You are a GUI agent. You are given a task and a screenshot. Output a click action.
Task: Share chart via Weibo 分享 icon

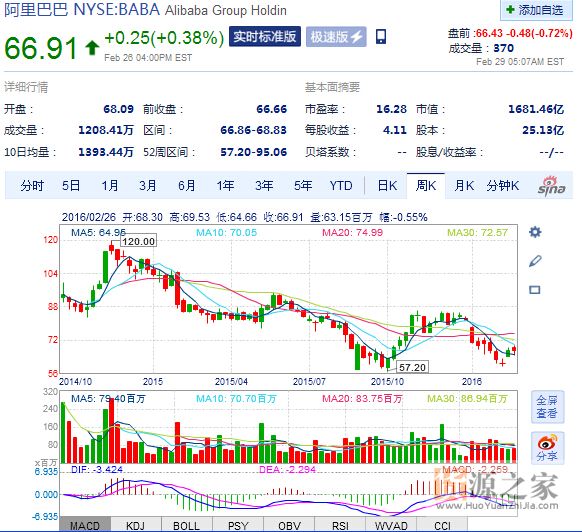coord(547,448)
